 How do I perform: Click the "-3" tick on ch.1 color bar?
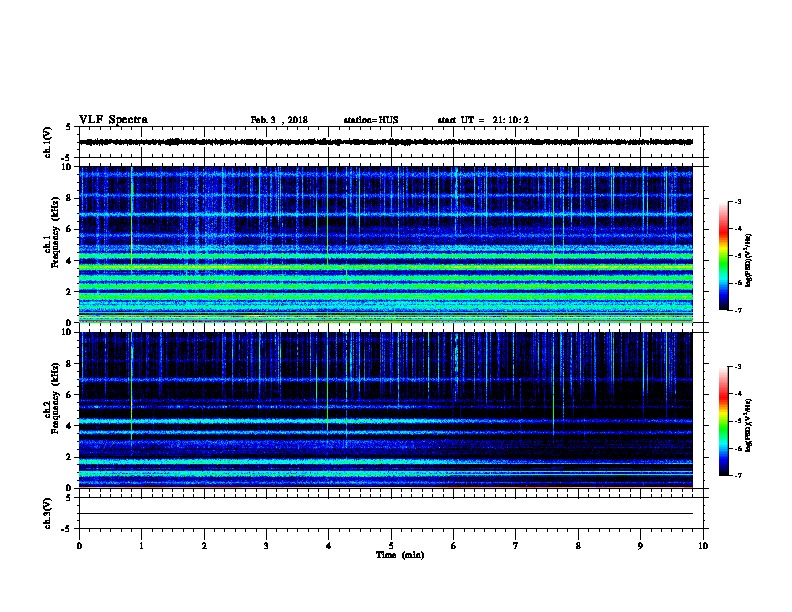(x=738, y=201)
